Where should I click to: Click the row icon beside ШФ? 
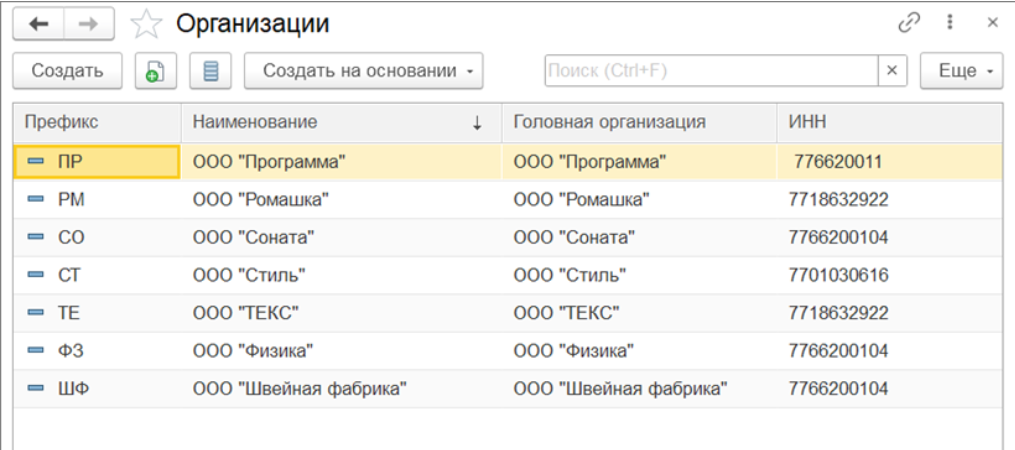pyautogui.click(x=36, y=388)
